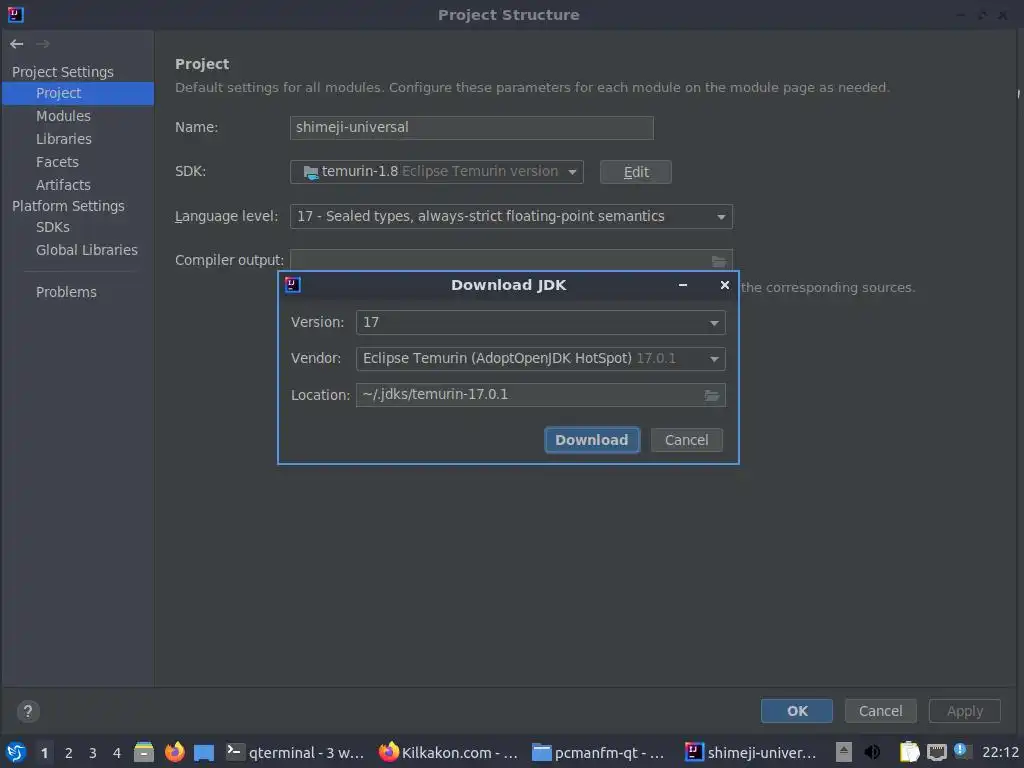This screenshot has width=1024, height=768.
Task: Switch to virtual desktop 2
Action: (x=69, y=753)
